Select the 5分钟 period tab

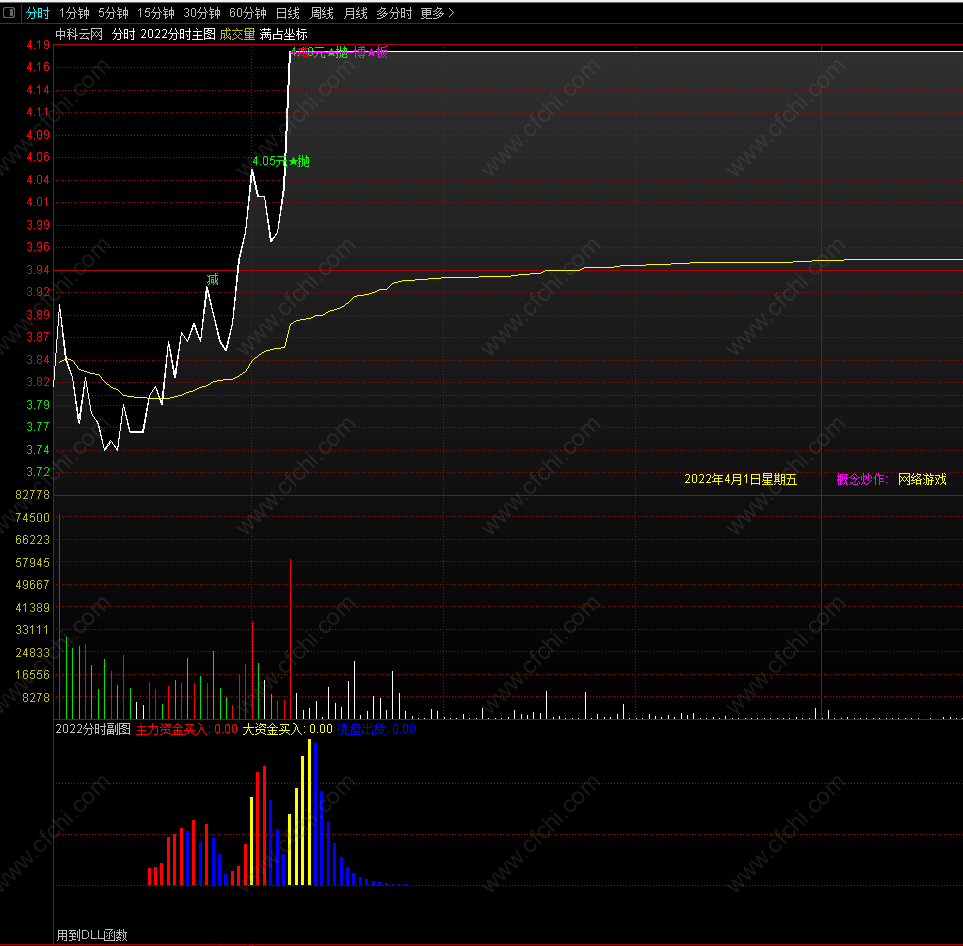point(114,13)
